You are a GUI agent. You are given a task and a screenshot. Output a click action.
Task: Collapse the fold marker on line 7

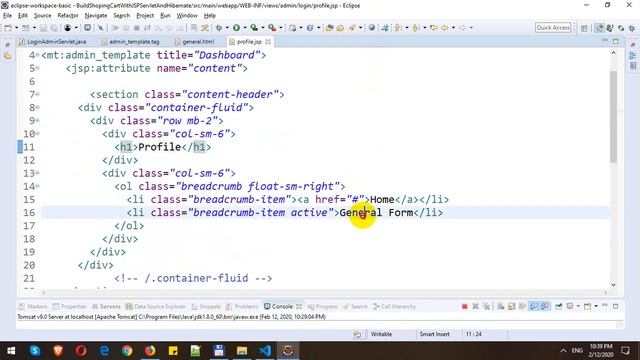point(38,94)
